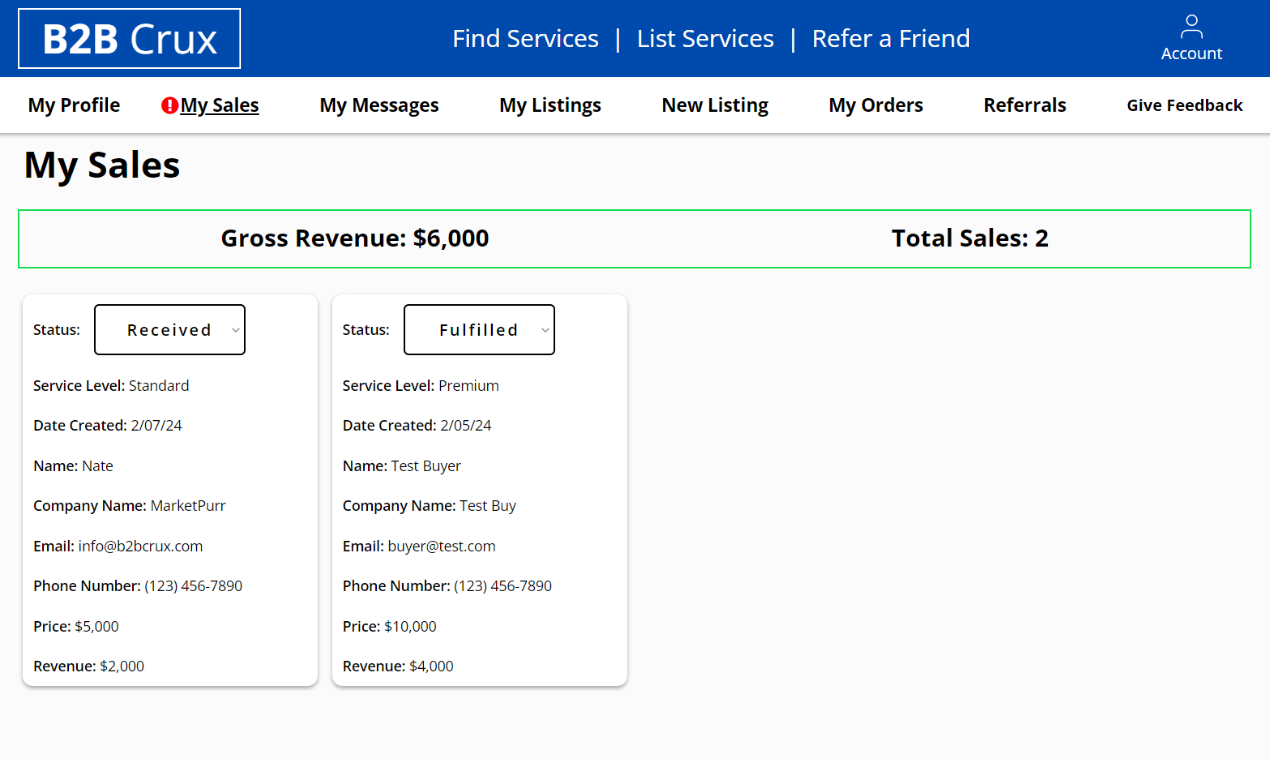This screenshot has height=760, width=1270.
Task: Click Name: Test Buyer
Action: (x=402, y=466)
